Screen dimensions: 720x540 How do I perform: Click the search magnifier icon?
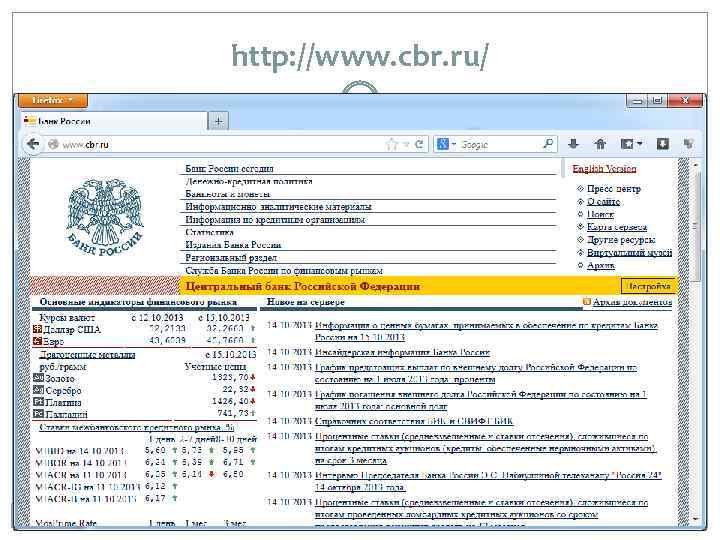pos(547,144)
